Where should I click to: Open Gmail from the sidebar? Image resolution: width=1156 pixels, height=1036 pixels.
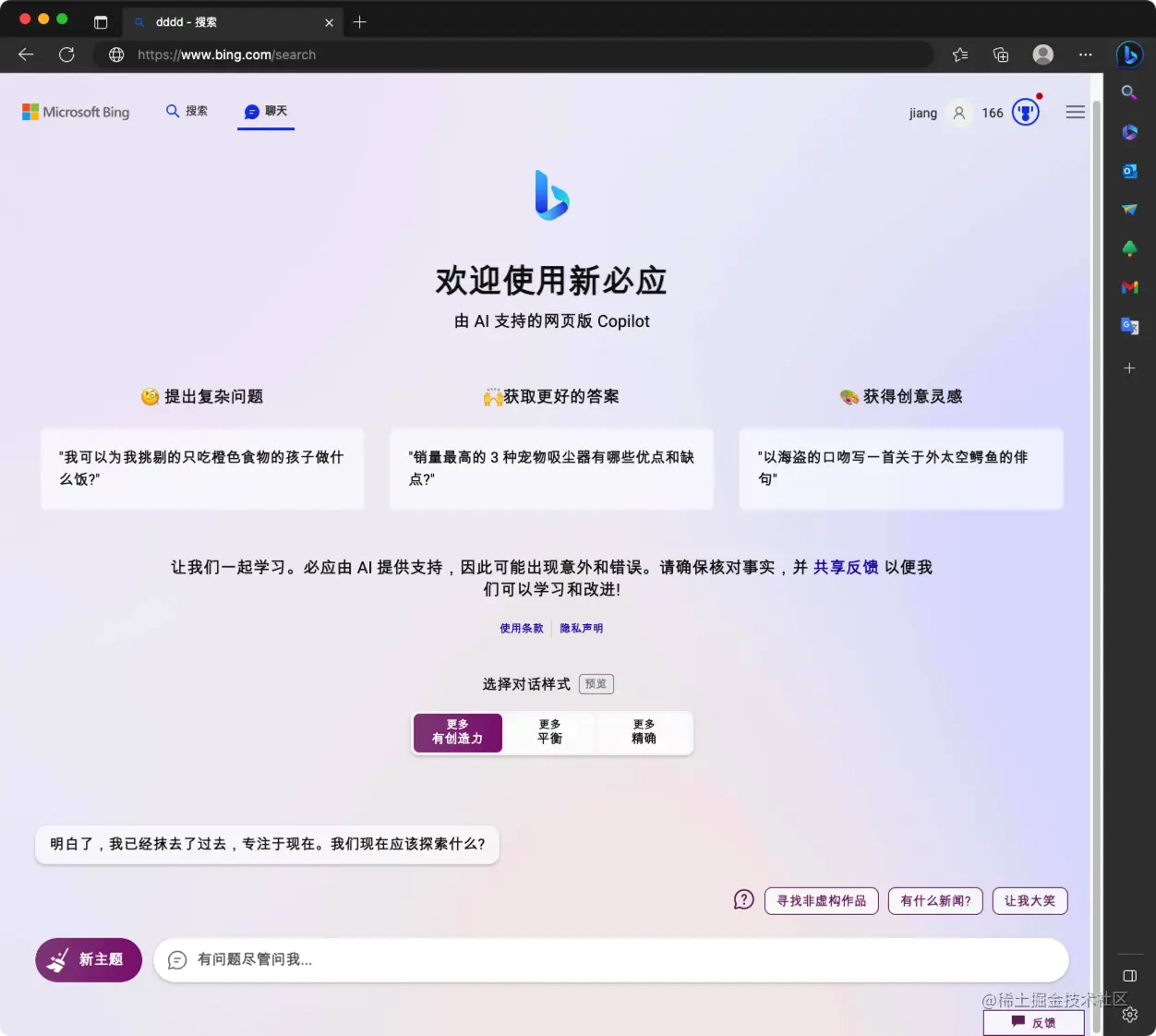[x=1129, y=287]
